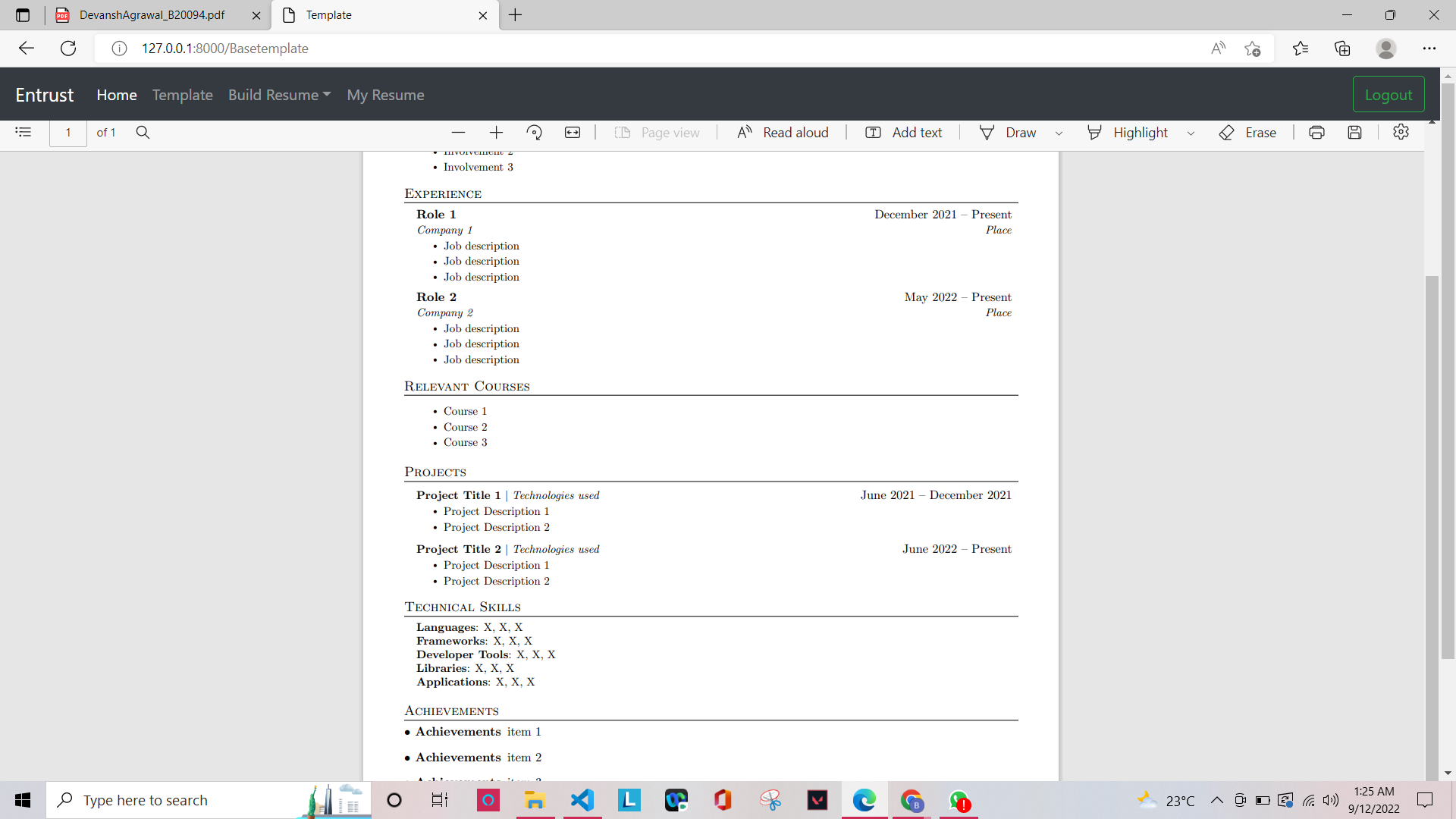Image resolution: width=1456 pixels, height=819 pixels.
Task: Print the resume template
Action: click(1316, 132)
